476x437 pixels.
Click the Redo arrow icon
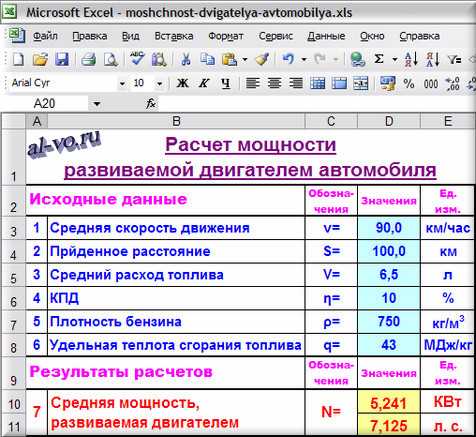tap(320, 60)
